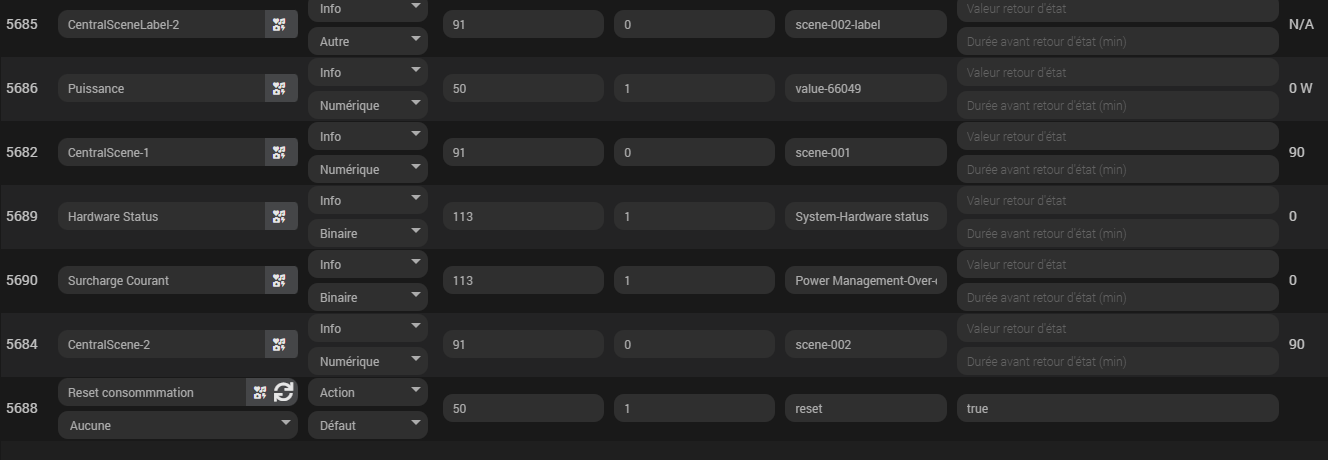The width and height of the screenshot is (1328, 460).
Task: Expand the Action type dropdown
Action: click(367, 392)
